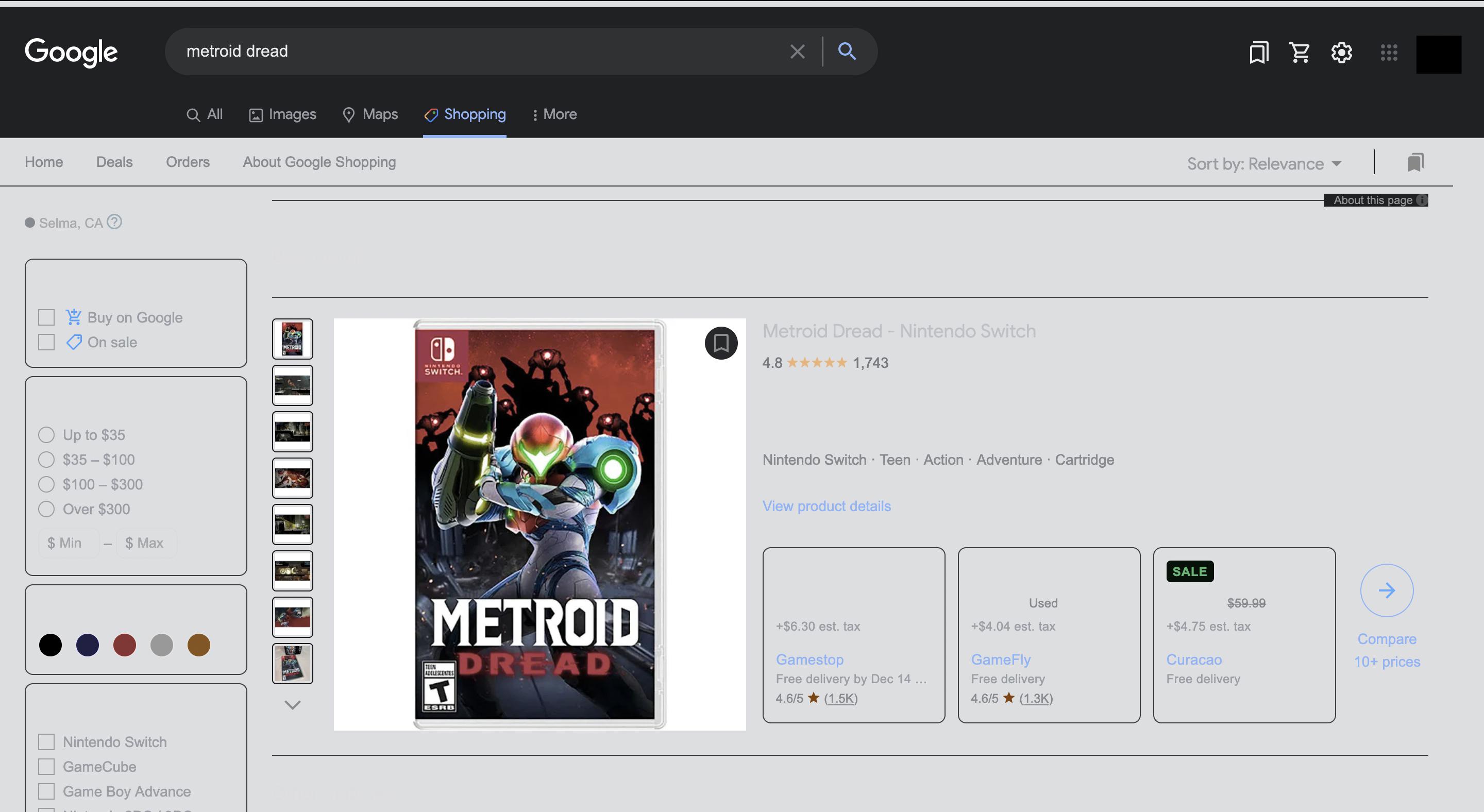Image resolution: width=1484 pixels, height=812 pixels.
Task: Choose the black color filter swatch
Action: pos(50,645)
